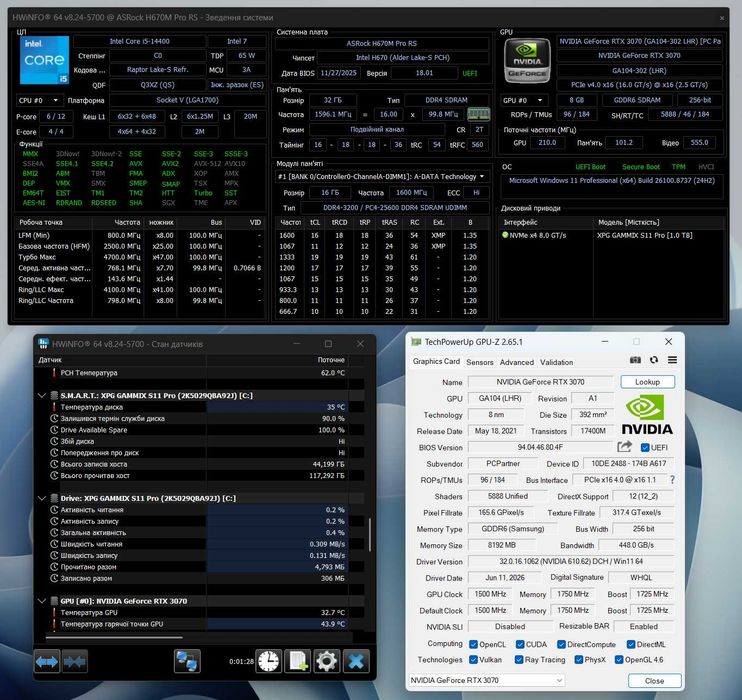Click the HWiNFO sensor window title icon
Screen dimensions: 742x700
point(43,344)
